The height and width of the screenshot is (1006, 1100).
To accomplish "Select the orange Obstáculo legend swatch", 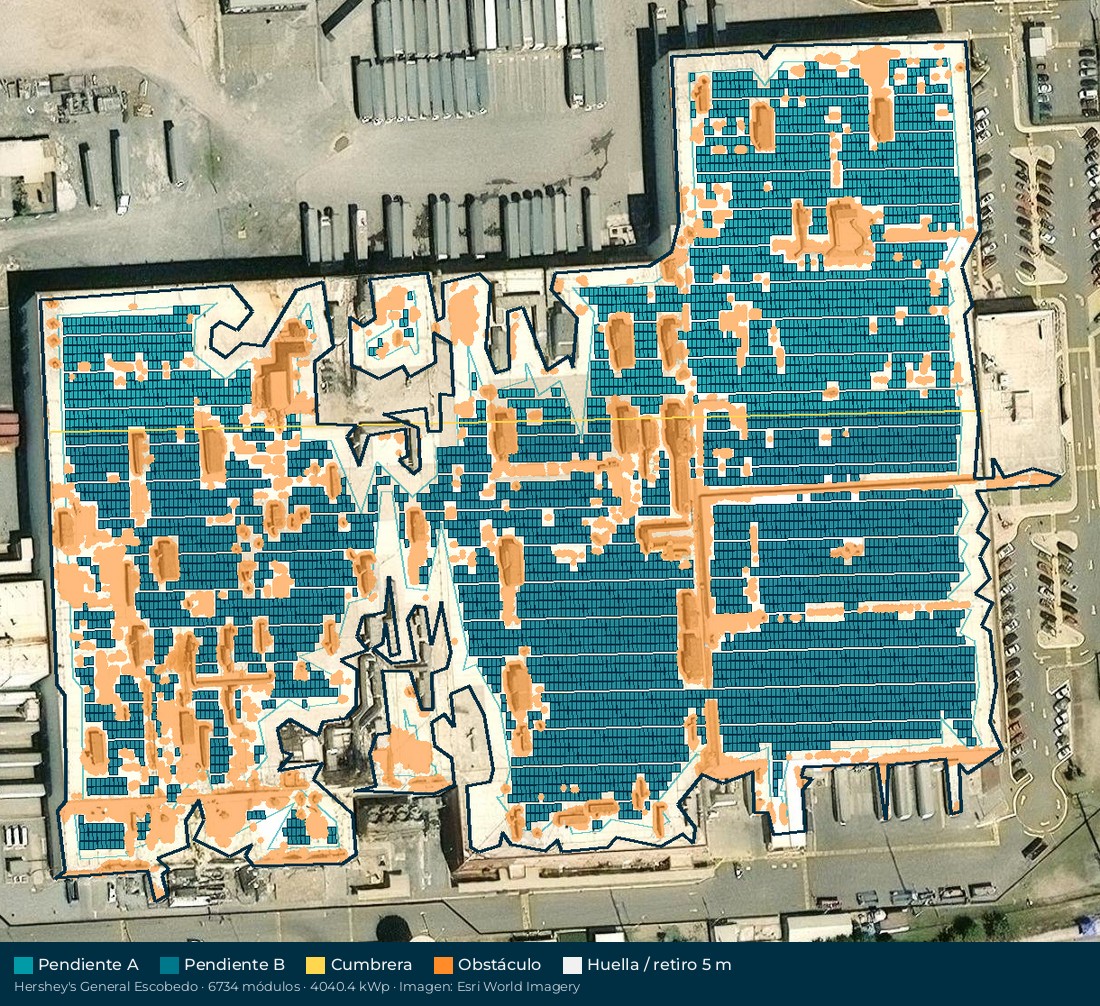I will click(x=443, y=965).
